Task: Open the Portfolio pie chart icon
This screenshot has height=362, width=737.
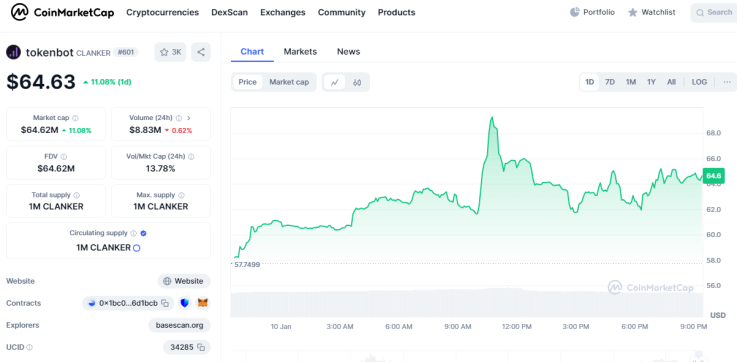Action: (x=574, y=12)
